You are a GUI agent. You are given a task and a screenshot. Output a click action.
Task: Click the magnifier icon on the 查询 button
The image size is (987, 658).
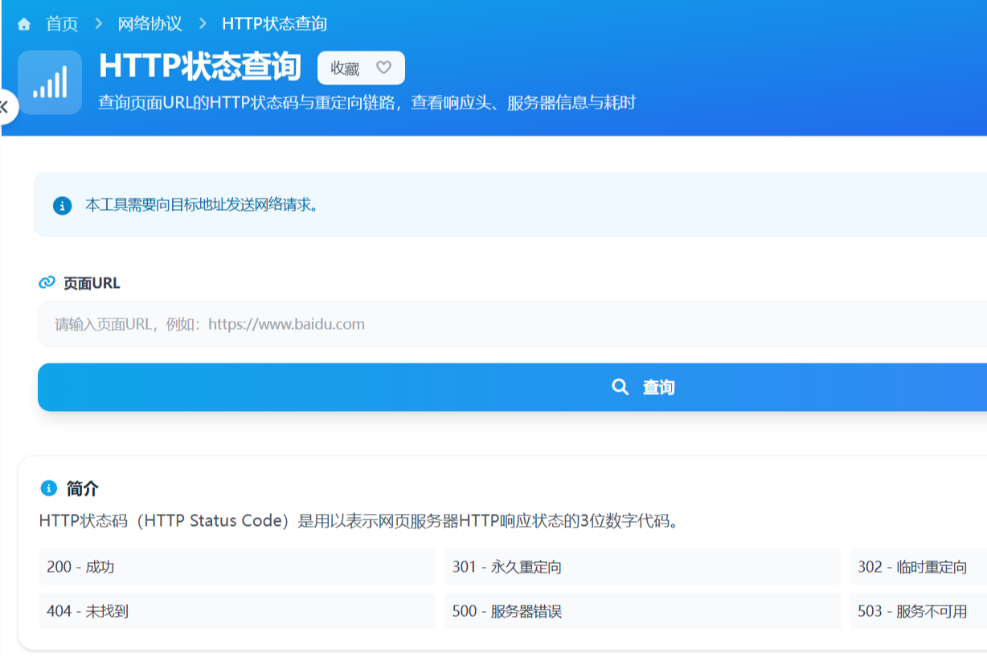point(620,387)
